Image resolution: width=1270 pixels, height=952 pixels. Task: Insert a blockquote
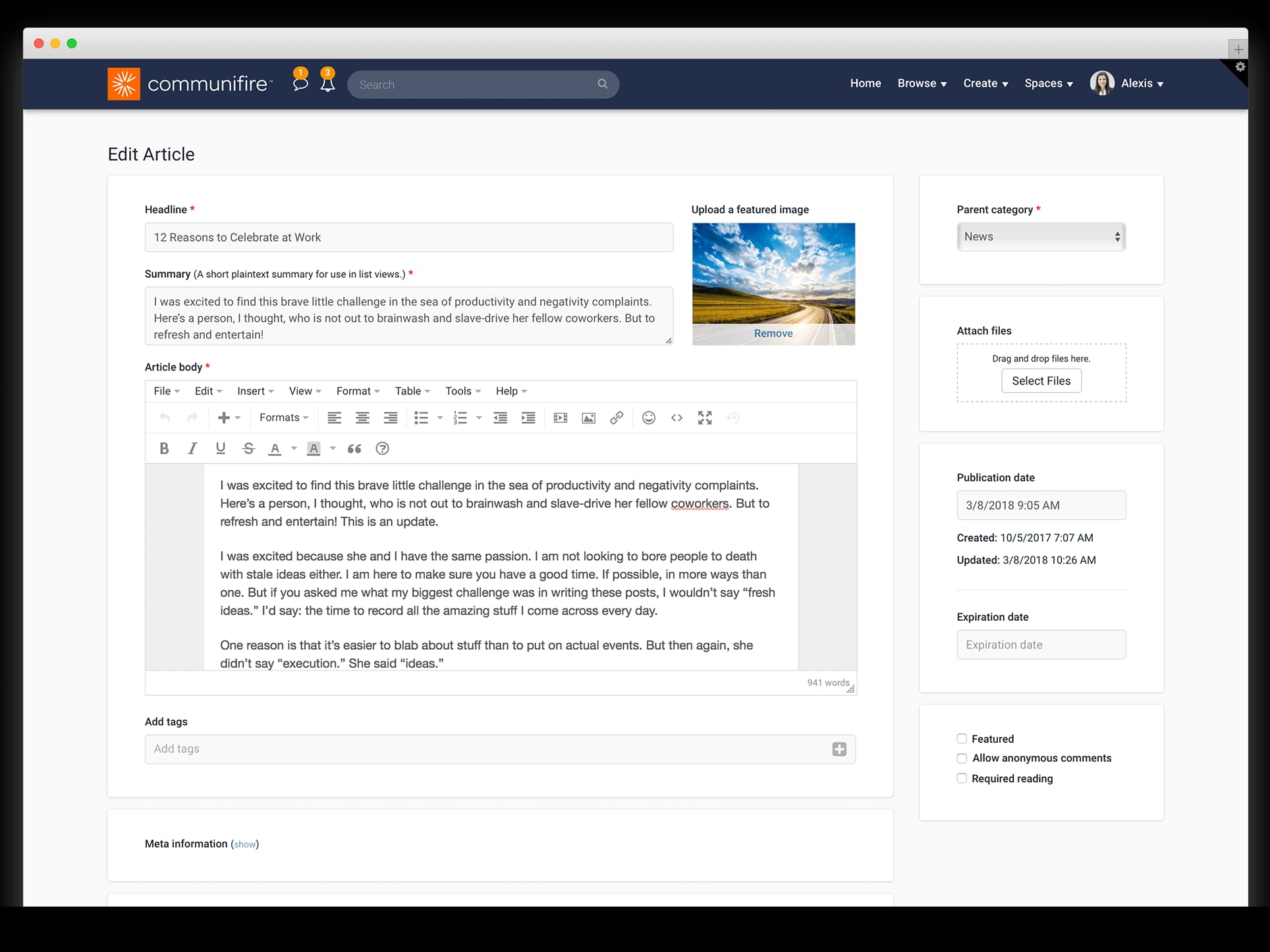(x=354, y=448)
